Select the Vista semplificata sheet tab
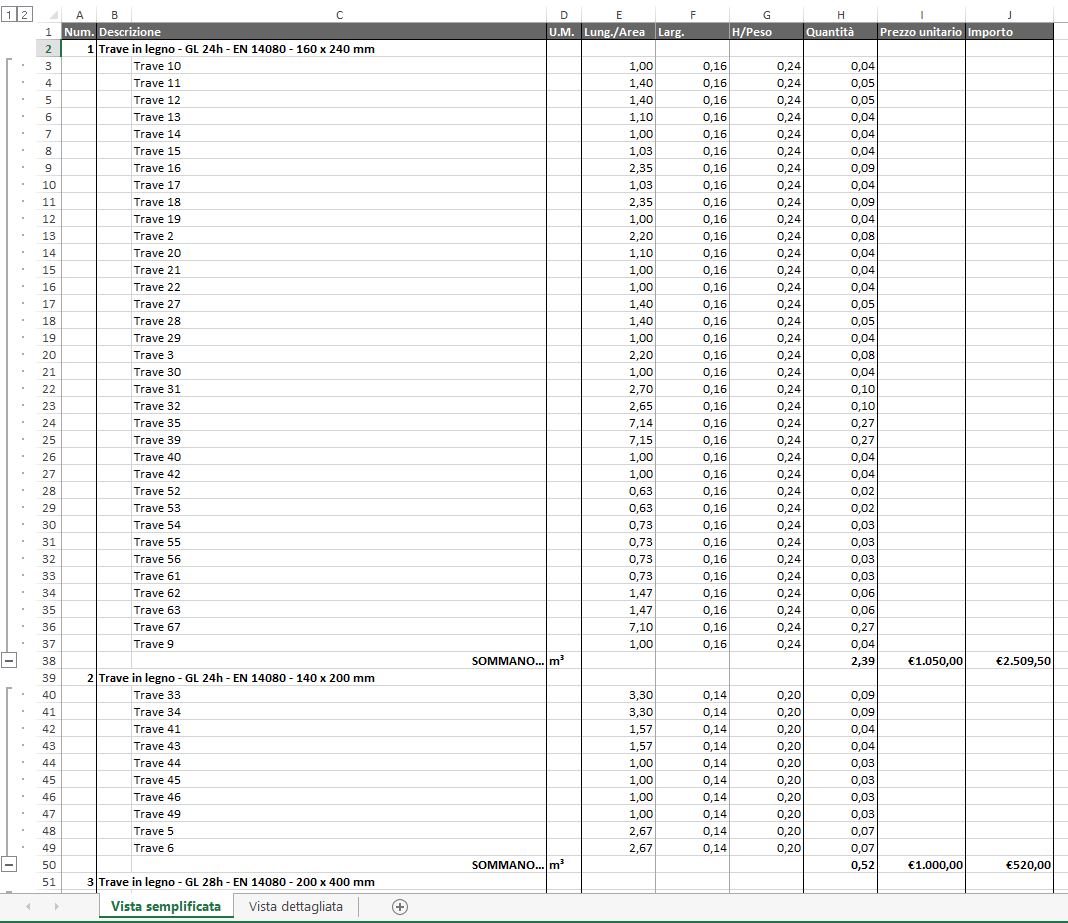This screenshot has height=923, width=1068. [166, 907]
